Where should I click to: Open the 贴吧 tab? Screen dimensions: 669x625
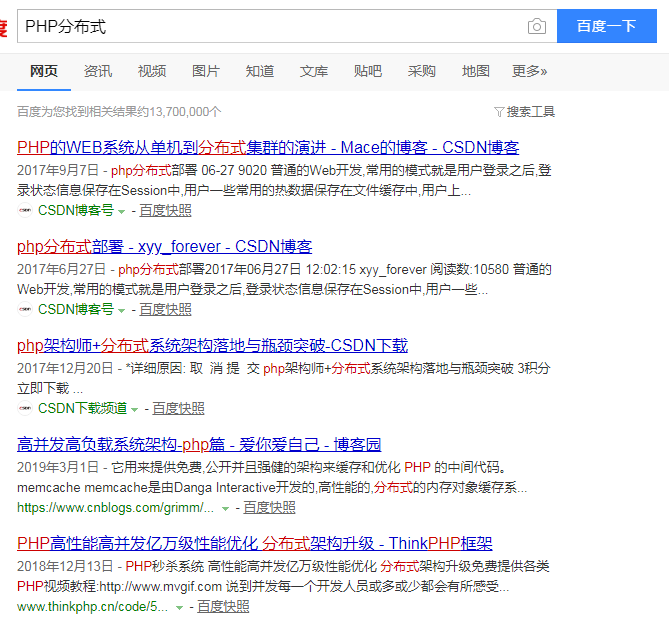click(x=368, y=71)
